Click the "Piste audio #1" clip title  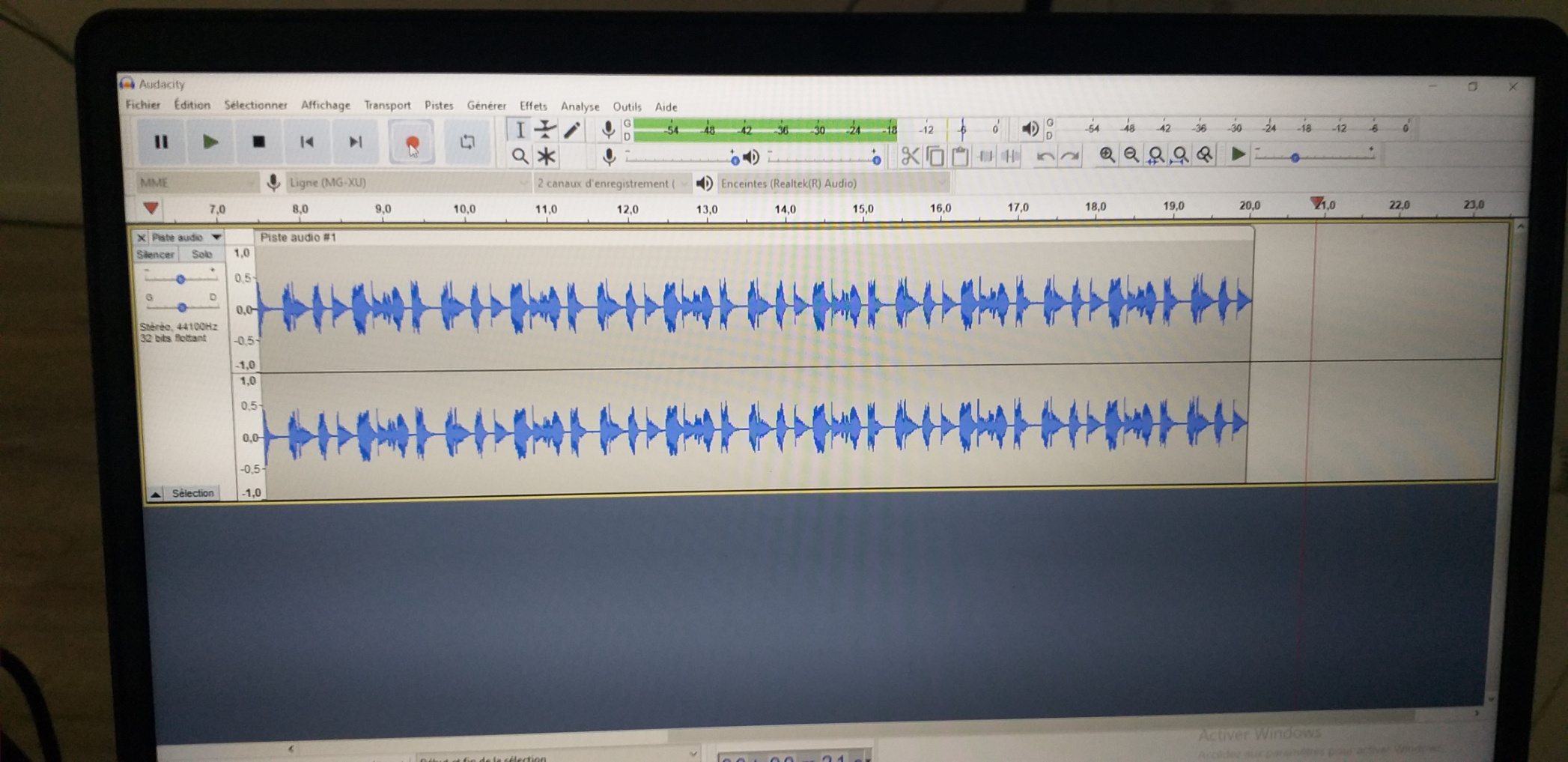click(x=298, y=238)
